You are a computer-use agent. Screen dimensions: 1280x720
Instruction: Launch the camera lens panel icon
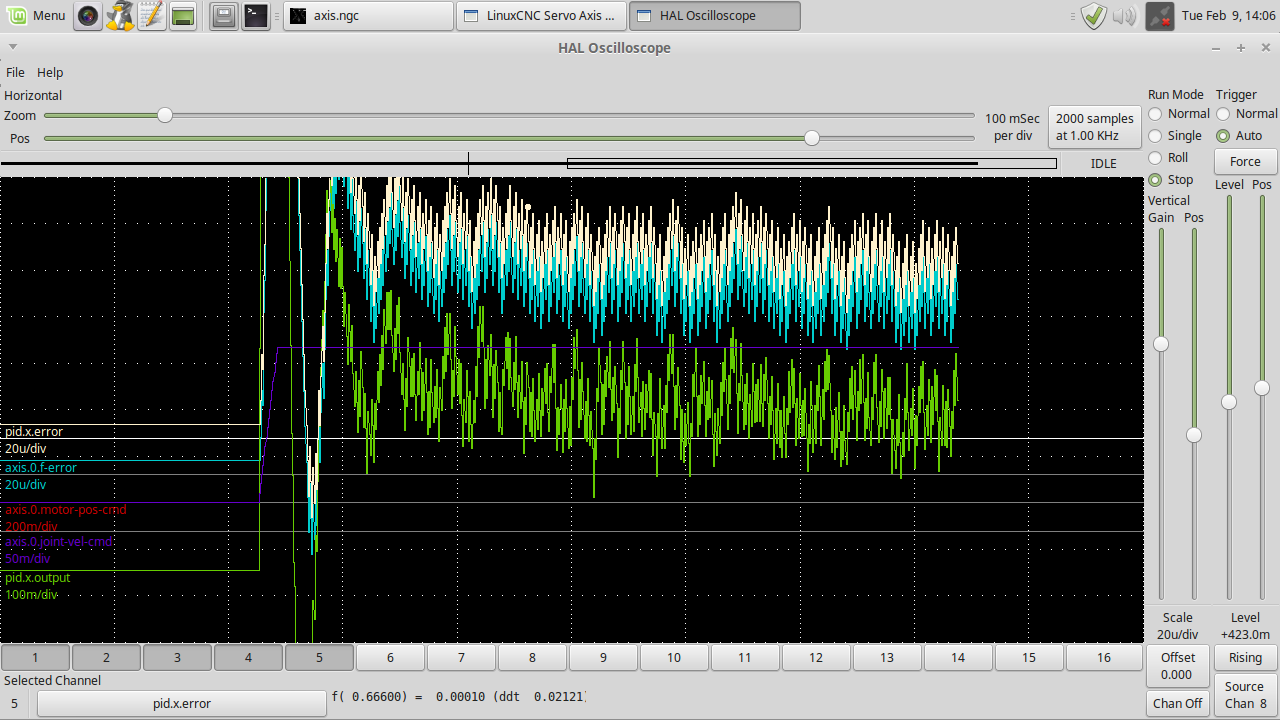point(89,16)
